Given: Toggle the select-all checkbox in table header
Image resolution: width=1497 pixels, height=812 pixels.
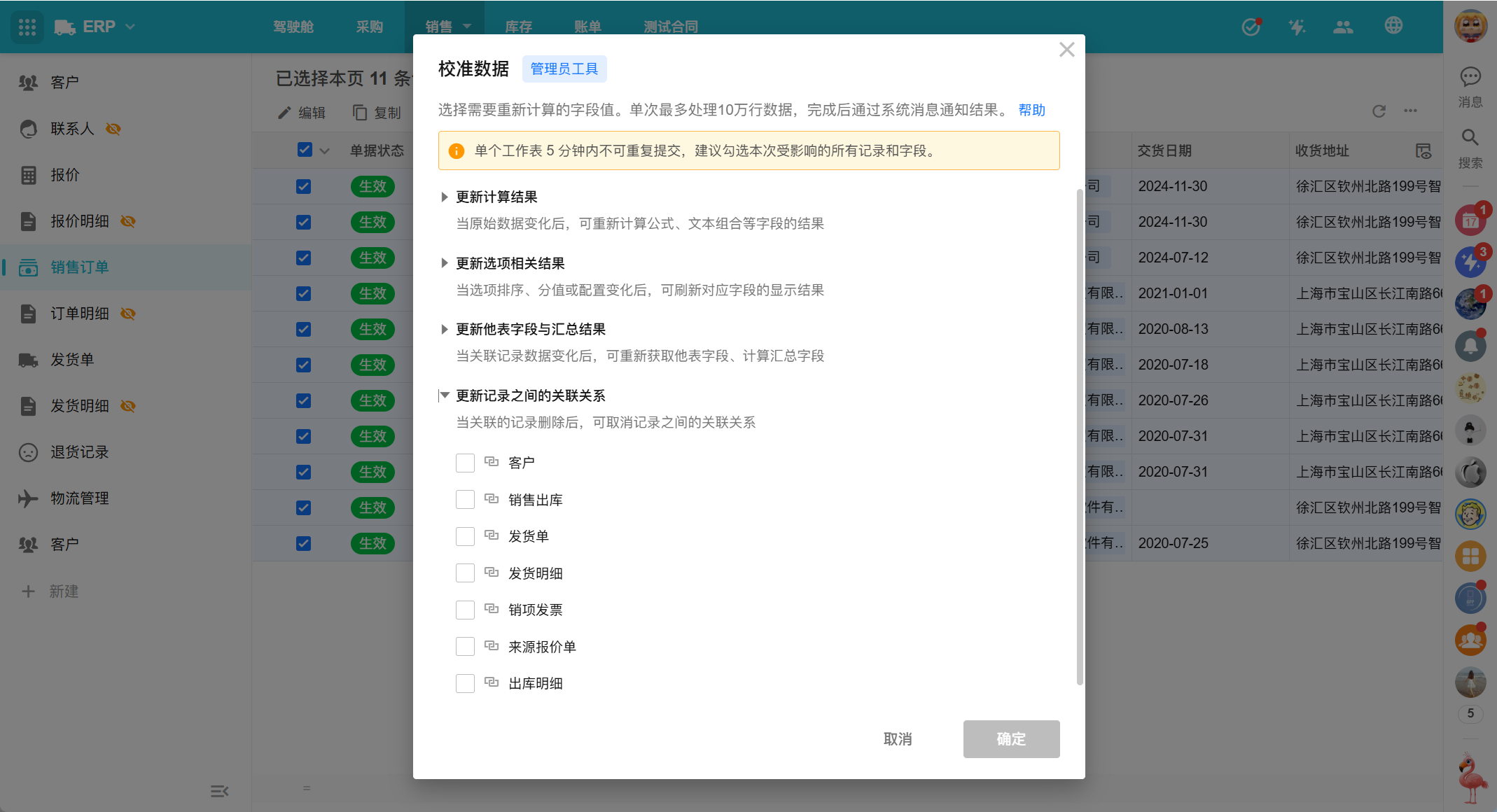Looking at the screenshot, I should click(x=305, y=150).
